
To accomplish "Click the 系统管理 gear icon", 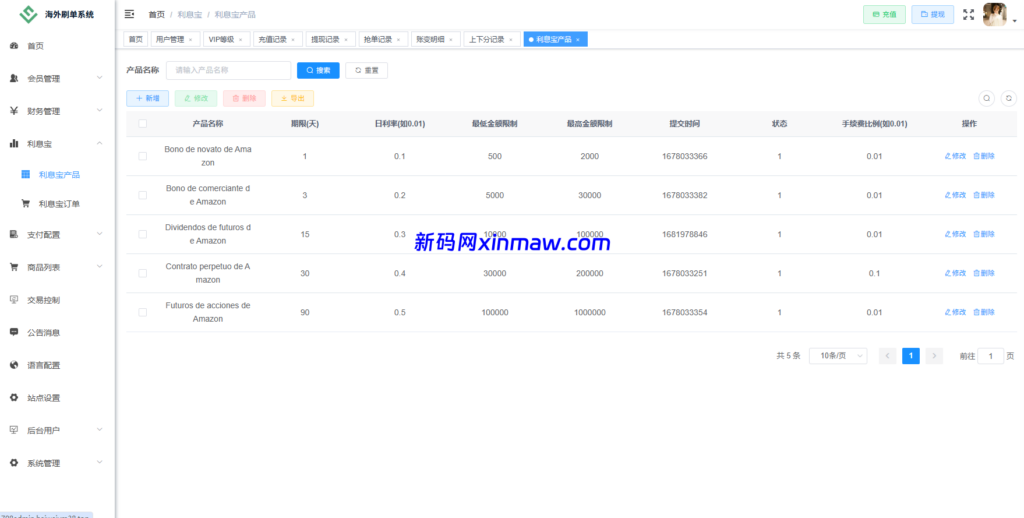I will [x=14, y=462].
